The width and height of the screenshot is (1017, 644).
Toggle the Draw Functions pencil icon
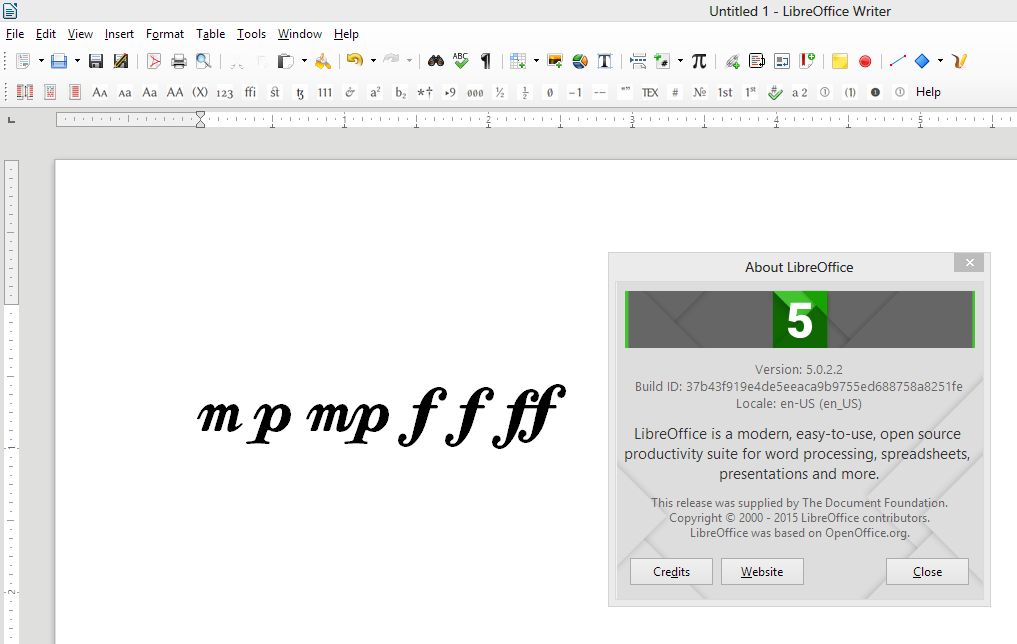[x=959, y=61]
